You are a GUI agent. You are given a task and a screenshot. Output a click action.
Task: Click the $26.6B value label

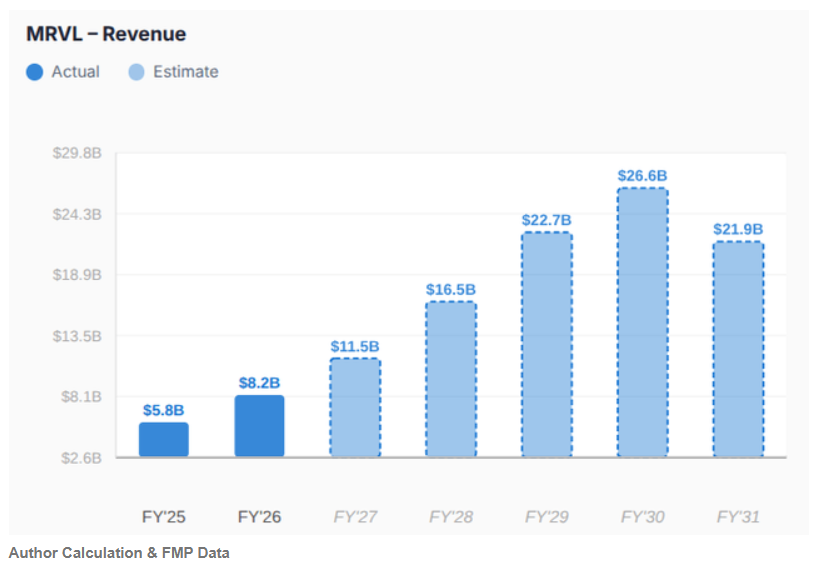[642, 175]
